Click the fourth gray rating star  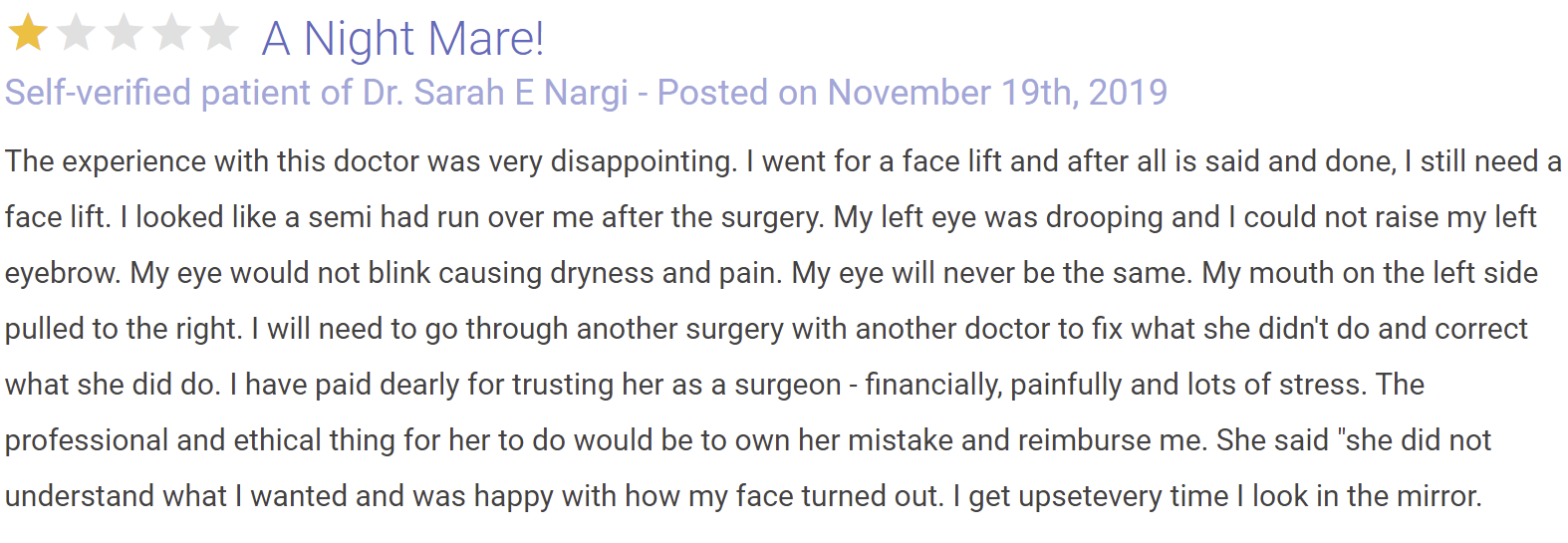171,33
